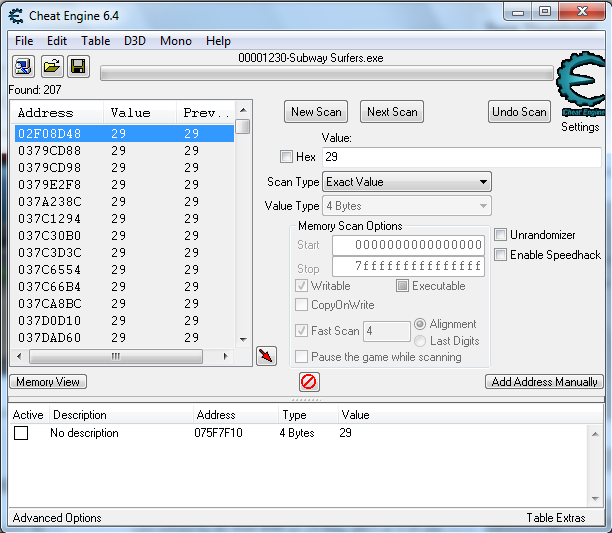Open the Table menu
The height and width of the screenshot is (533, 612).
pos(96,41)
